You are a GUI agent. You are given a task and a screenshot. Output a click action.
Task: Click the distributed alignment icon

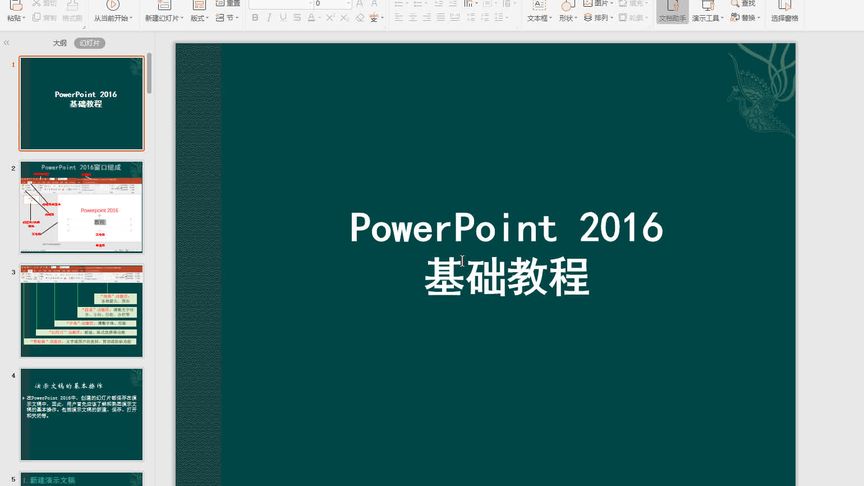[455, 18]
